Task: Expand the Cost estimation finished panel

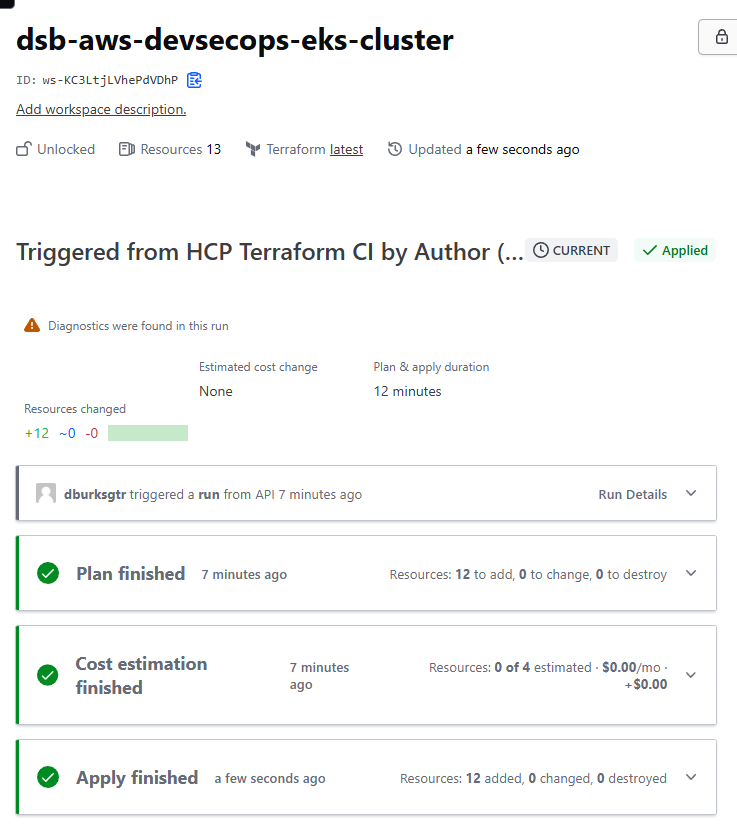Action: tap(691, 675)
